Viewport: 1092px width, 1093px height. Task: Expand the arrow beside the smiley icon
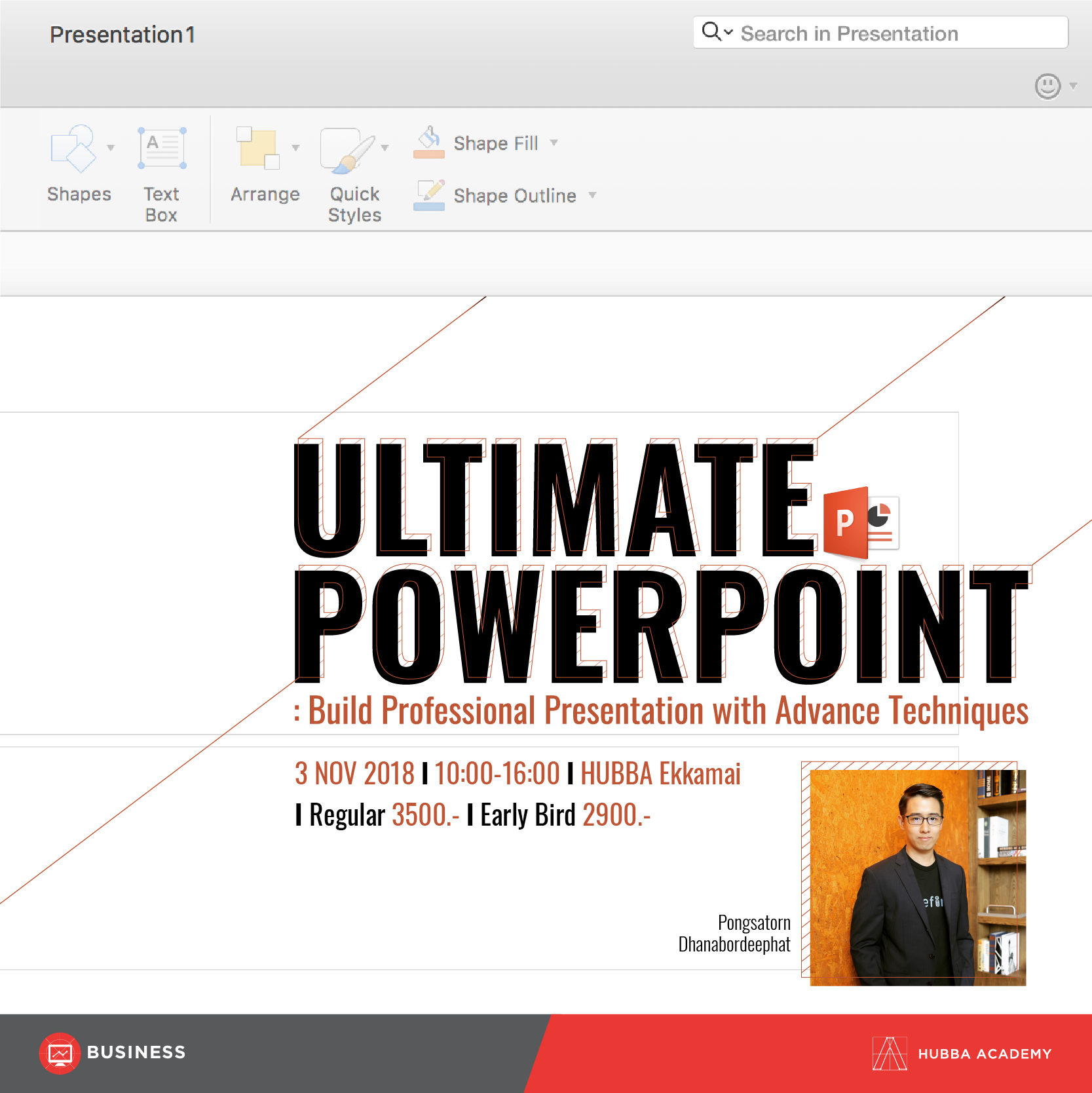1073,86
